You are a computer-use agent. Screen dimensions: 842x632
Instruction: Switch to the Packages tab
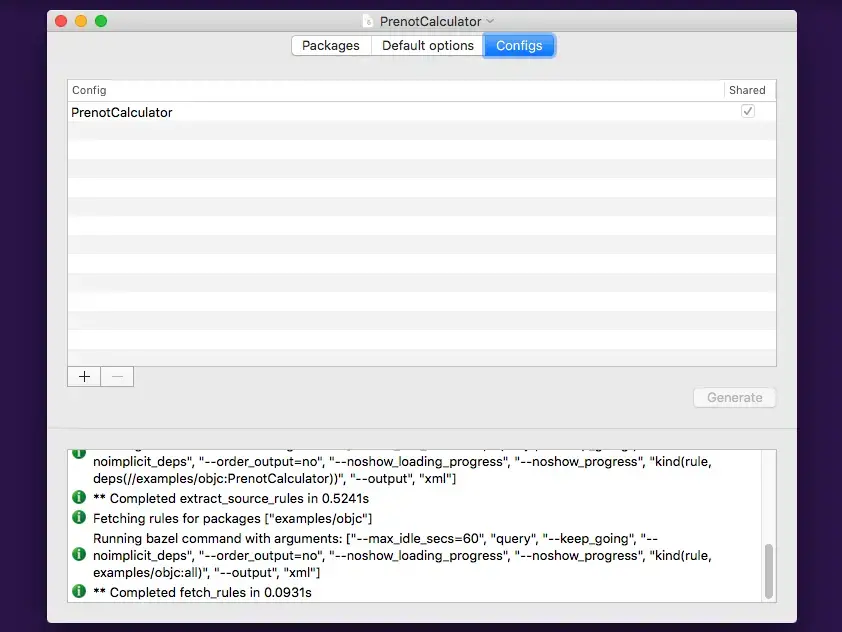[x=331, y=46]
